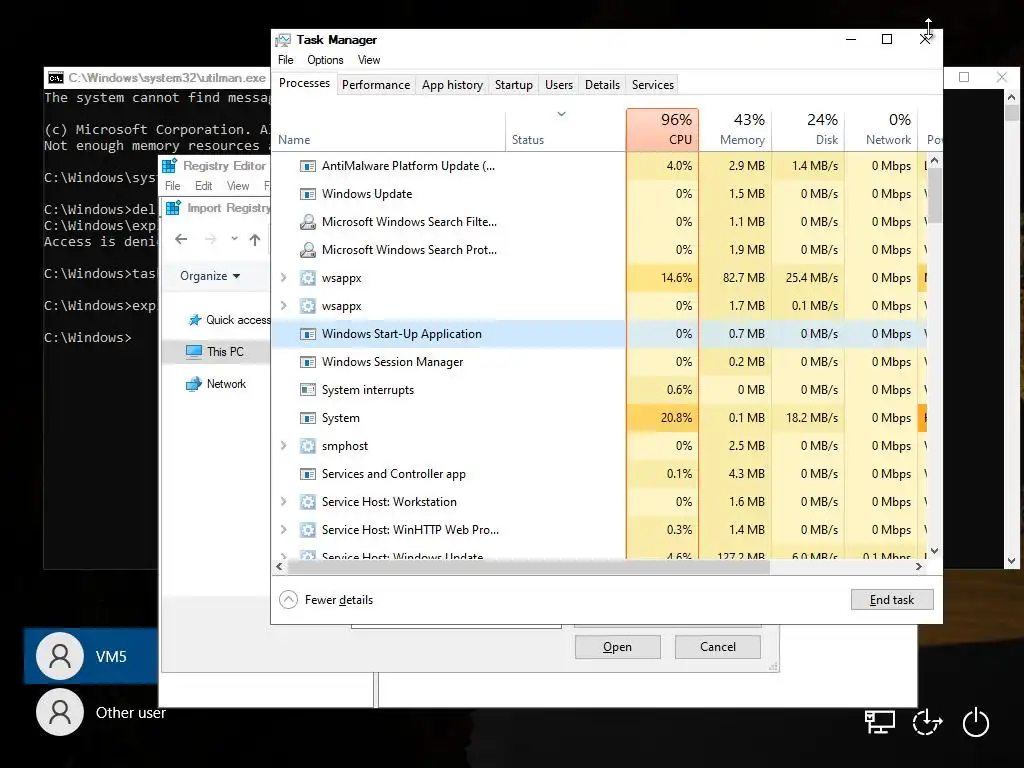This screenshot has width=1024, height=768.
Task: Switch to the Startup tab
Action: click(x=514, y=85)
